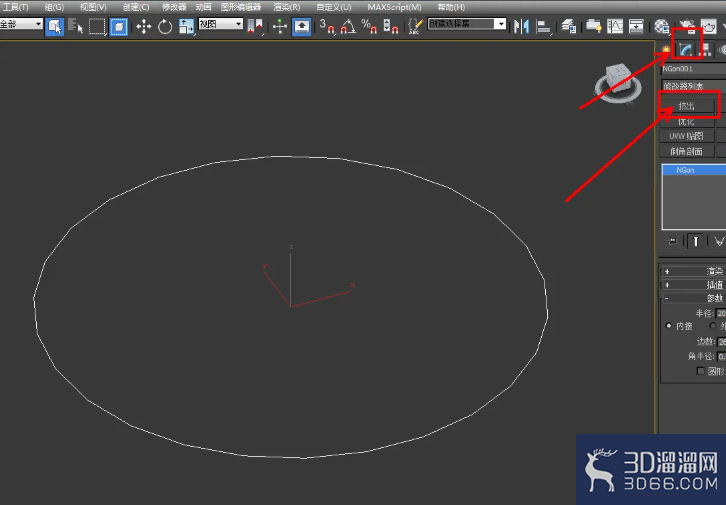Toggle Keyboard Shortcut Override button

tap(301, 26)
